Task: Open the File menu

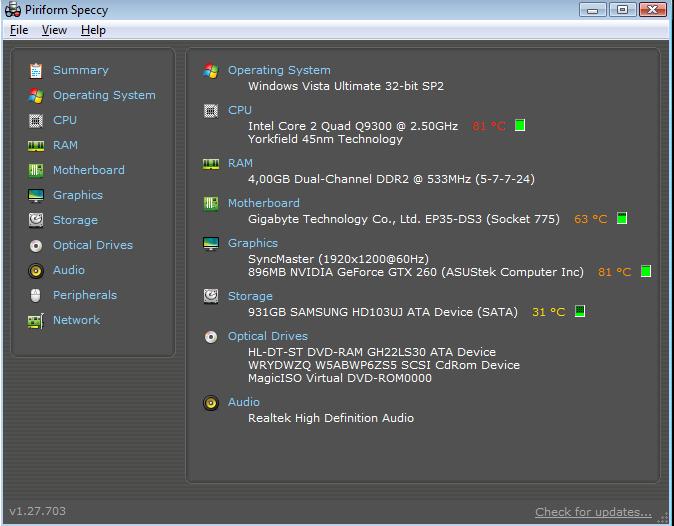Action: [19, 30]
